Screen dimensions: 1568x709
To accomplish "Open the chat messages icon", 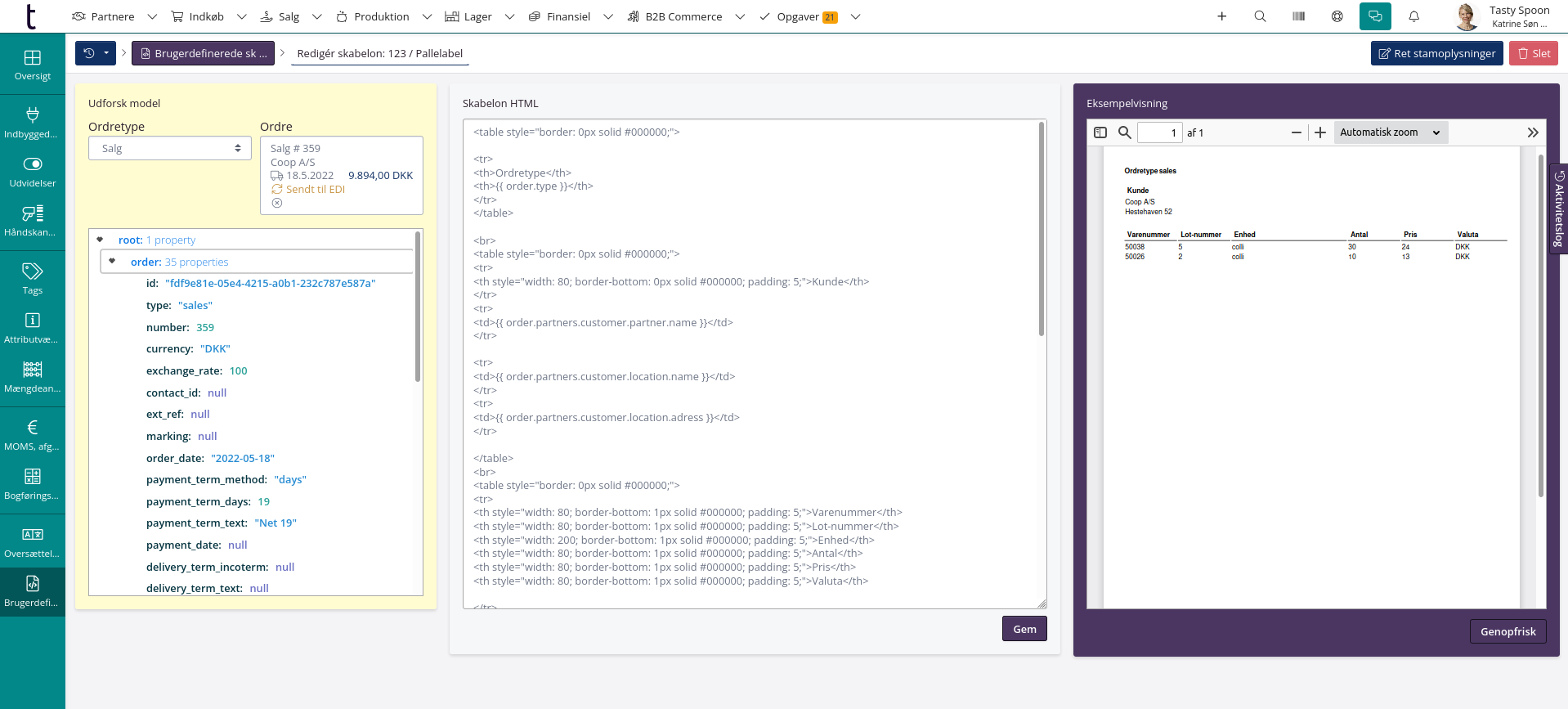I will coord(1375,16).
